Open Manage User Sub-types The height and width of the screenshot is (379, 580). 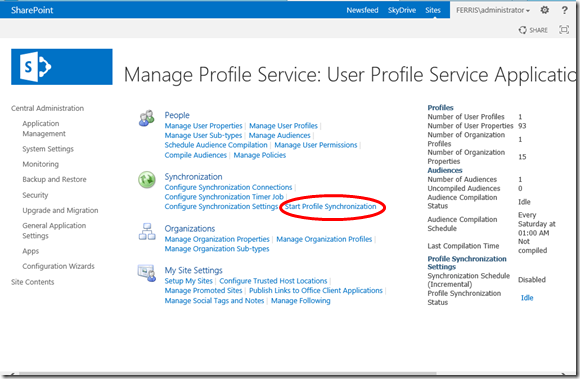tap(203, 135)
